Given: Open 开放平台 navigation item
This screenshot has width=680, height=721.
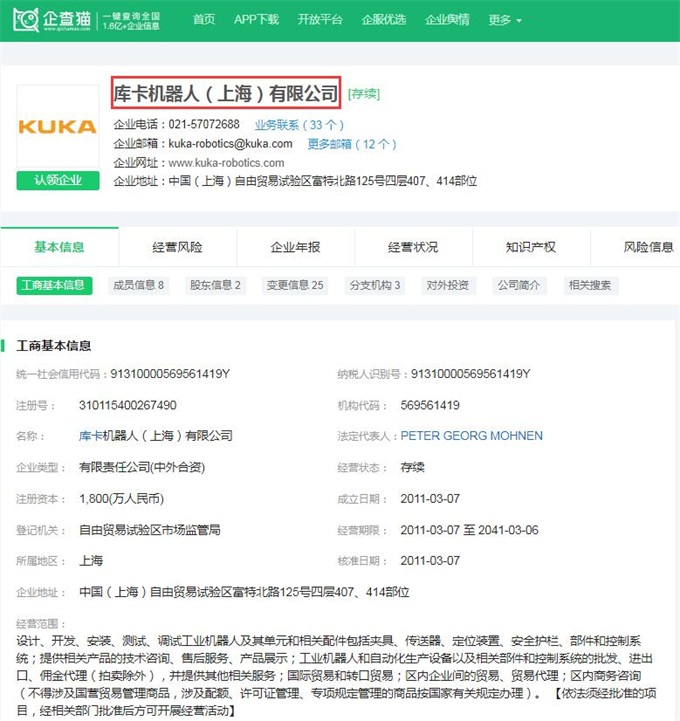Looking at the screenshot, I should [x=320, y=20].
